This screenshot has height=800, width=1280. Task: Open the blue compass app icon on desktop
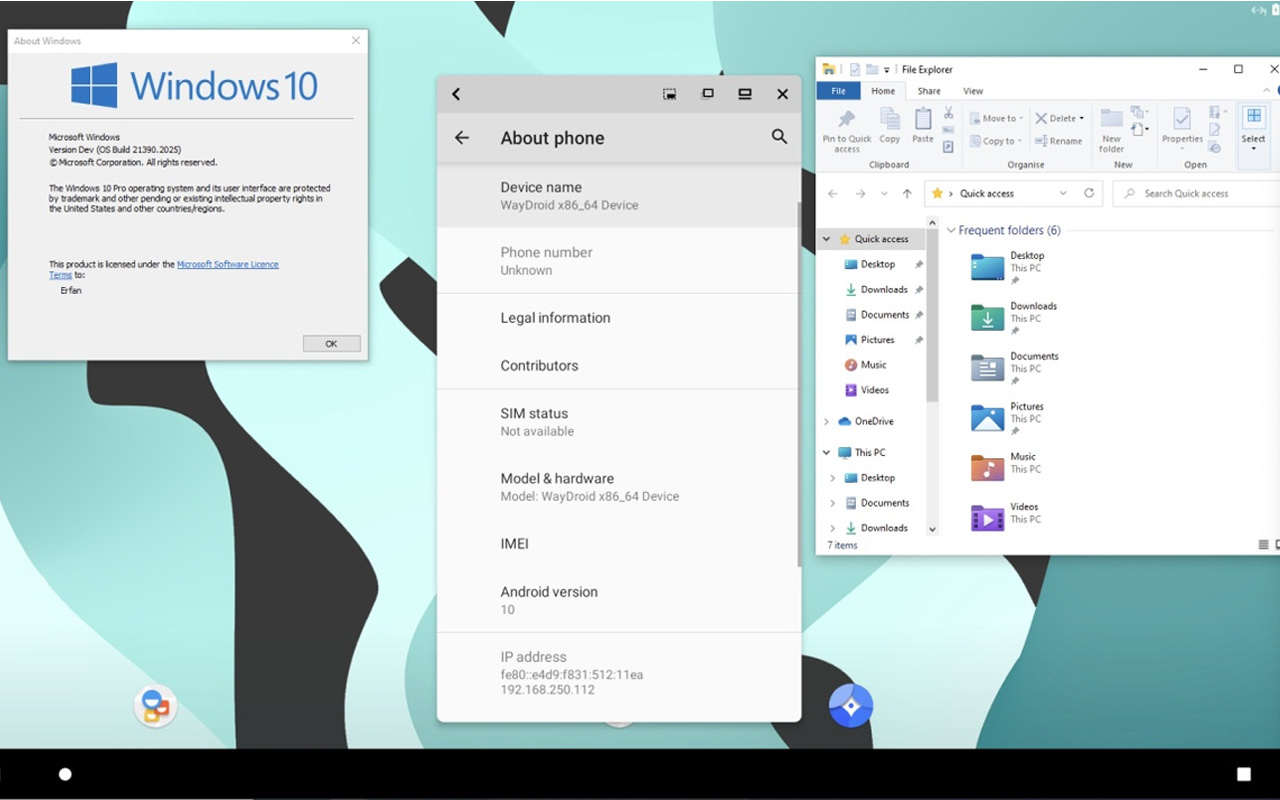851,706
